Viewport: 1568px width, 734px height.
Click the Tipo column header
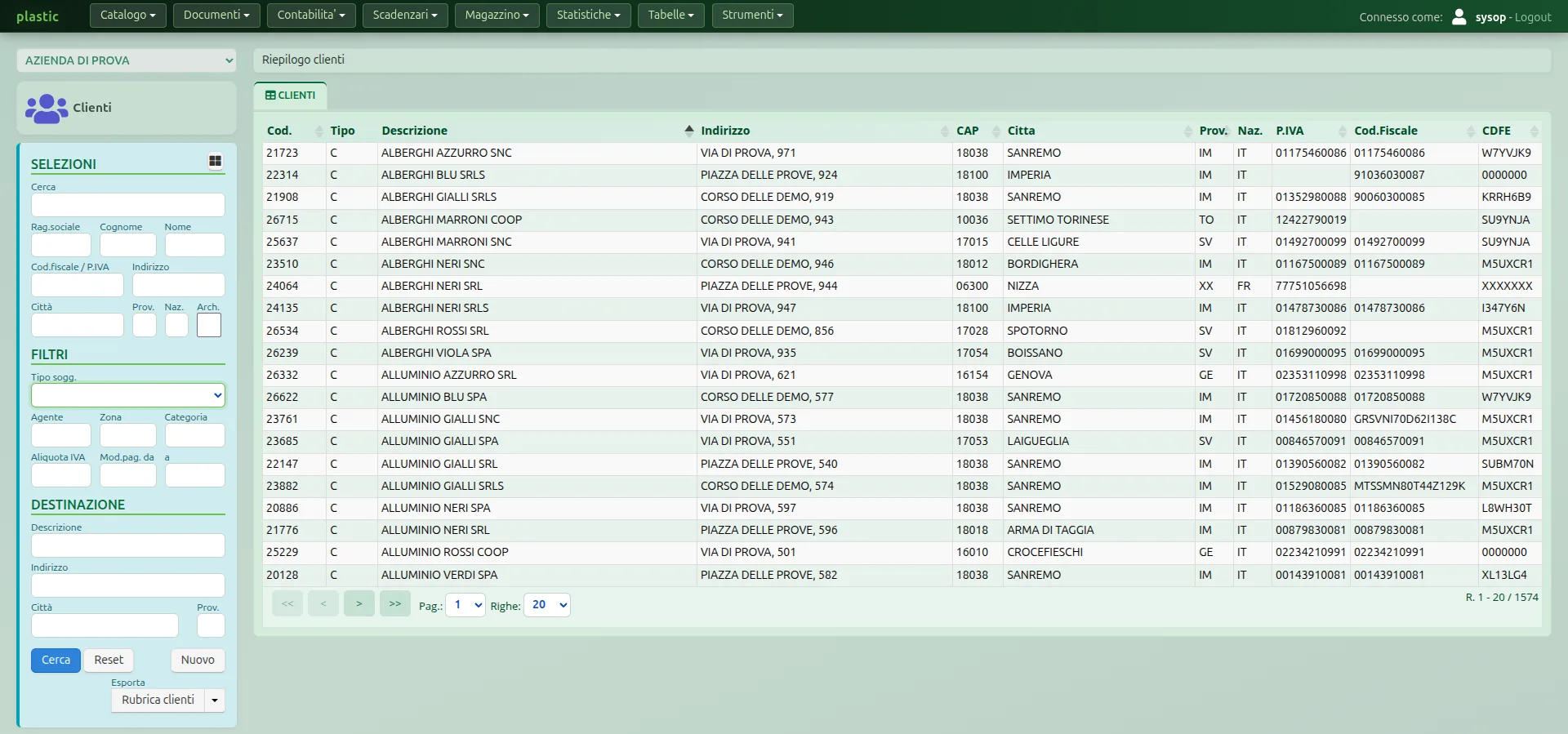[x=342, y=131]
